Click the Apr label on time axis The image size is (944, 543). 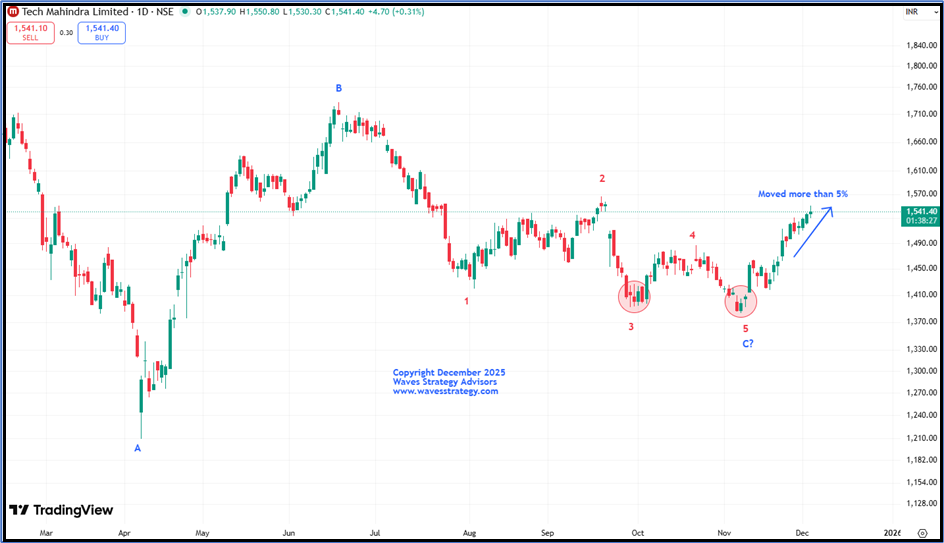click(124, 533)
